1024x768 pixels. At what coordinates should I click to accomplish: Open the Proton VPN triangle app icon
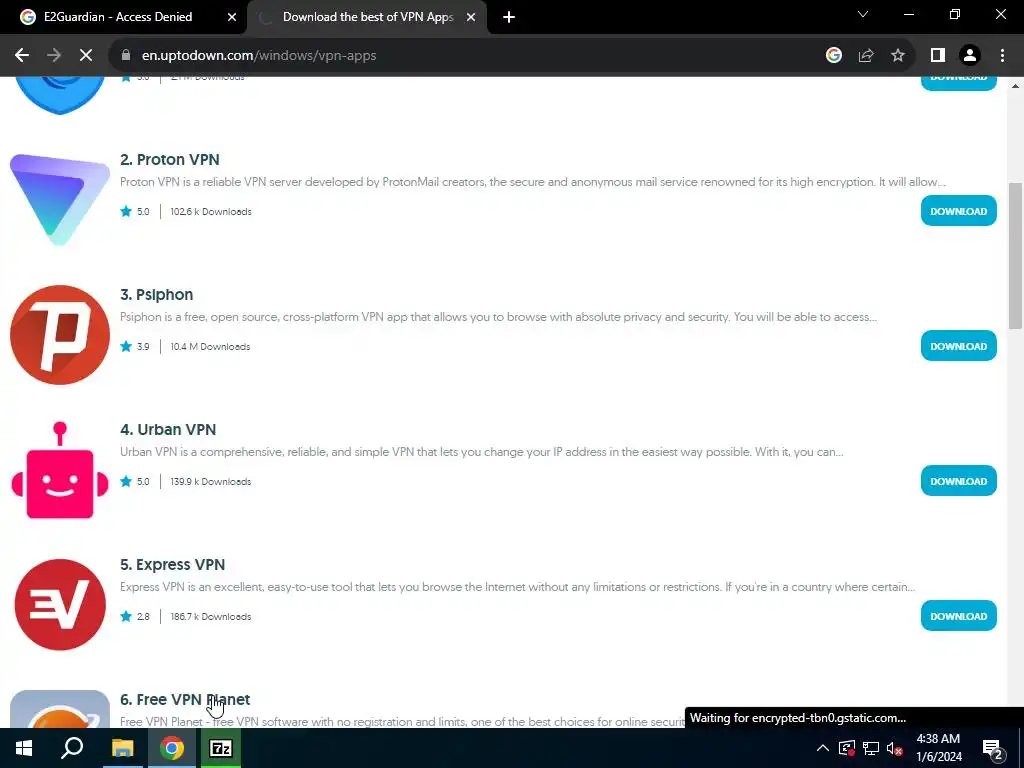(x=60, y=199)
